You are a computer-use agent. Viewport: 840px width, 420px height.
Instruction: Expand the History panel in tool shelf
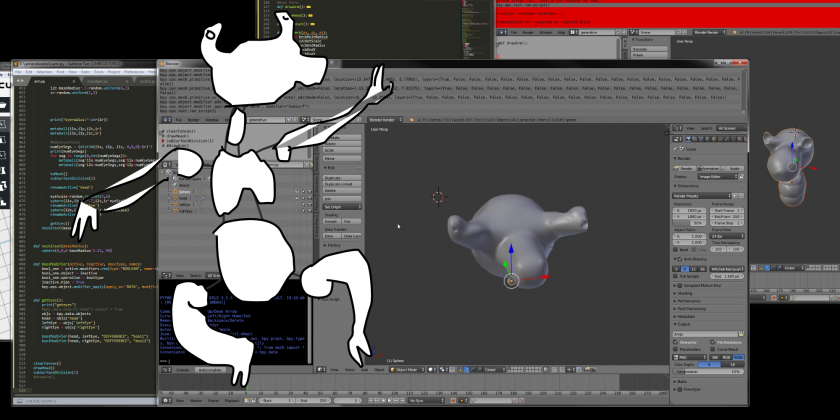(x=332, y=245)
